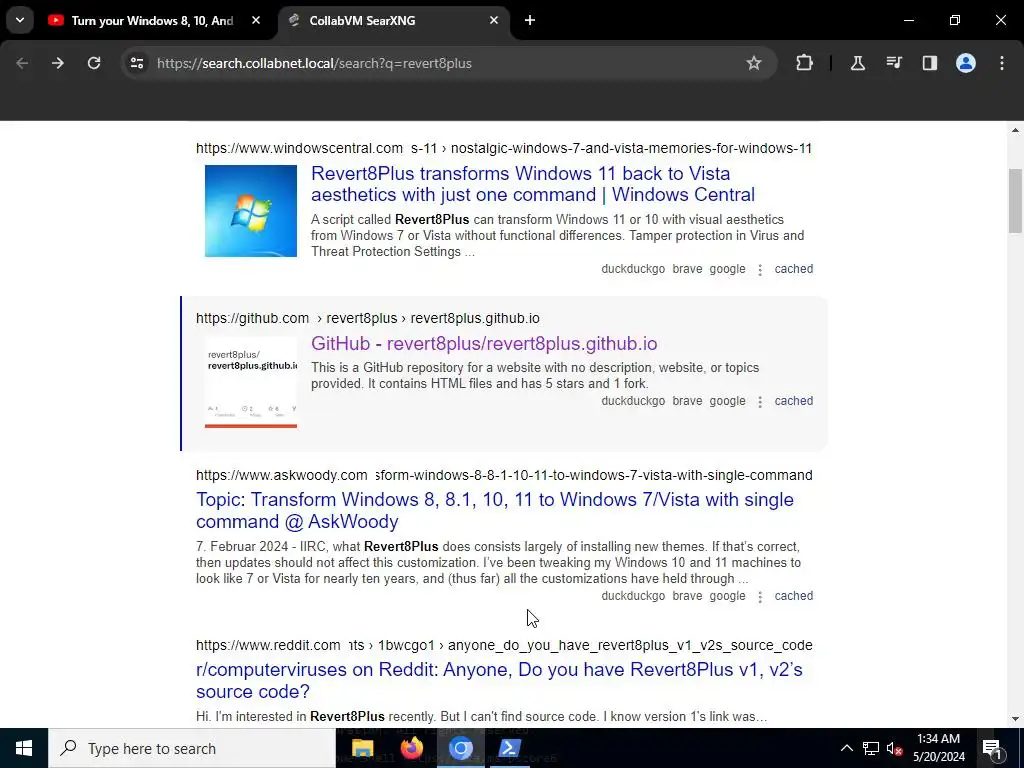The image size is (1024, 768).
Task: Open PowerShell from the taskbar
Action: click(x=509, y=748)
